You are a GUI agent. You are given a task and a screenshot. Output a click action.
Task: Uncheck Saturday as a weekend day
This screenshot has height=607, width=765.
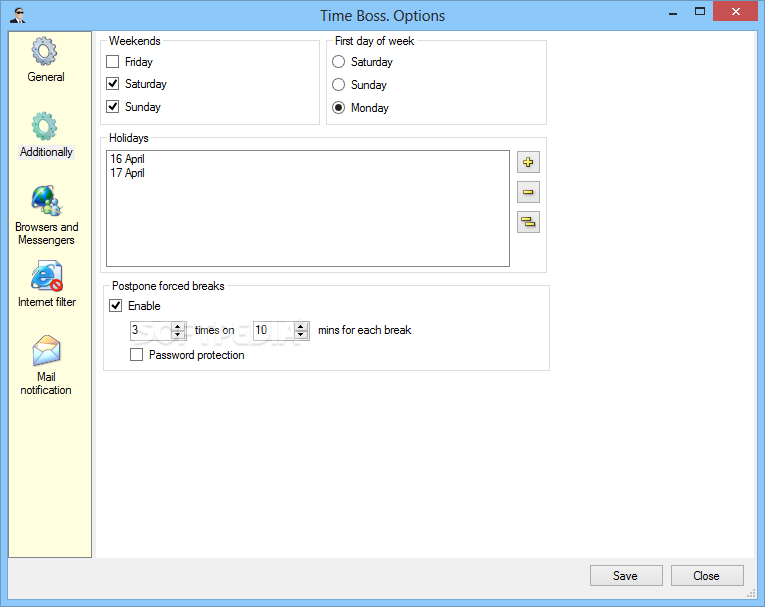pos(113,83)
